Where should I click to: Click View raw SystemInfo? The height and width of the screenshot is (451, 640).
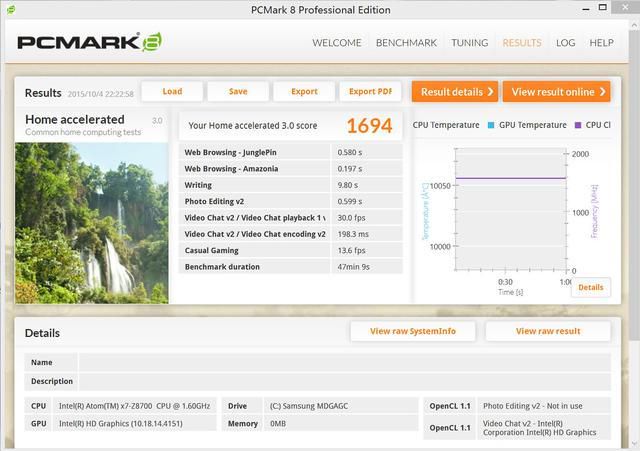pos(413,331)
